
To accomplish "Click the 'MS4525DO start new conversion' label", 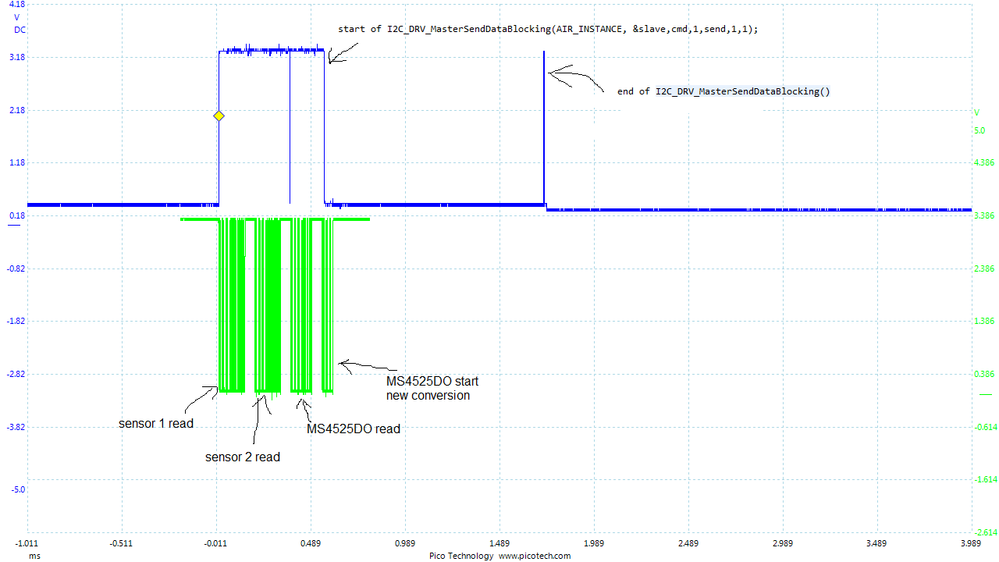I will [432, 389].
